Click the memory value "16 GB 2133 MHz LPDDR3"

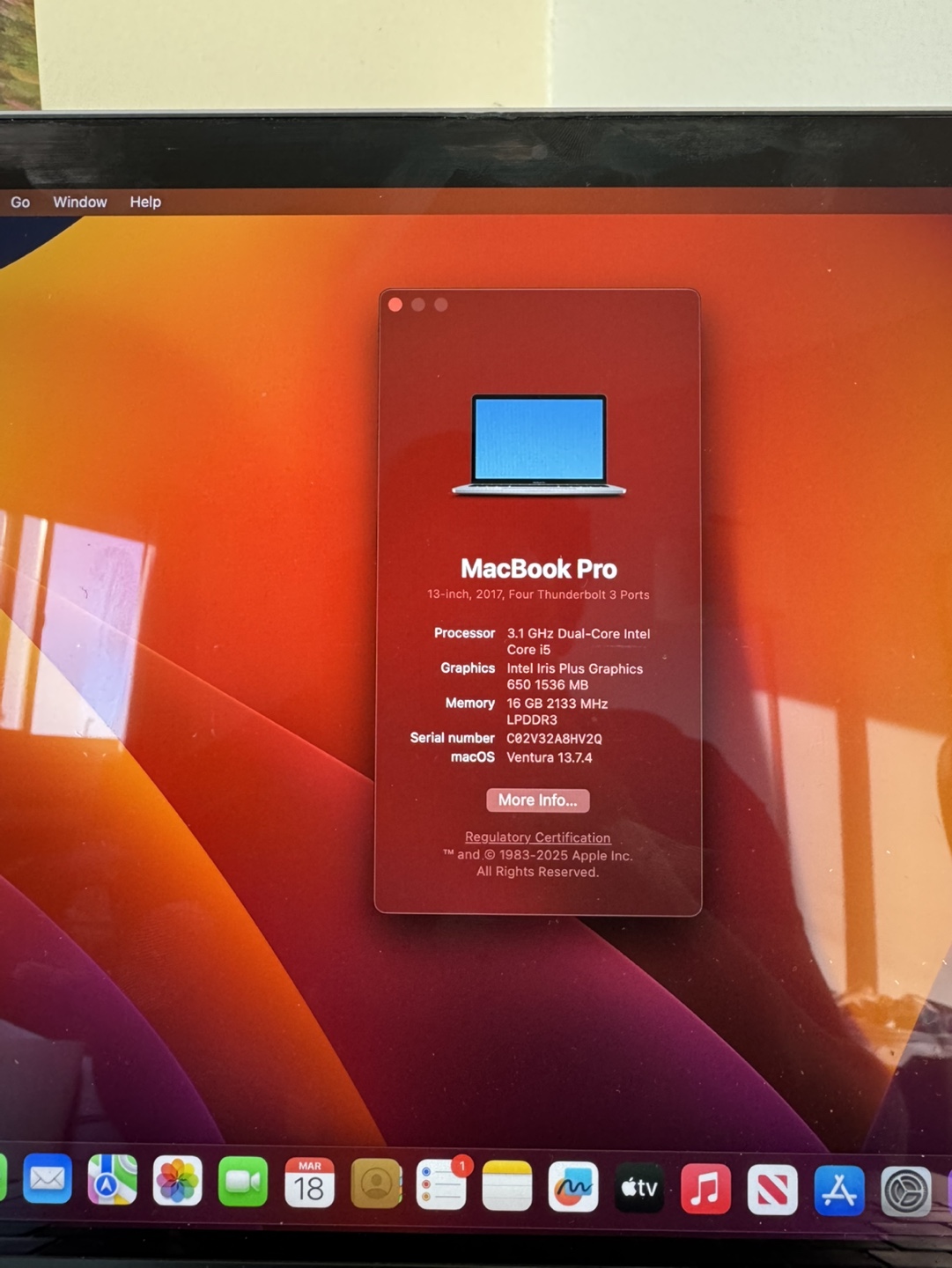[557, 711]
